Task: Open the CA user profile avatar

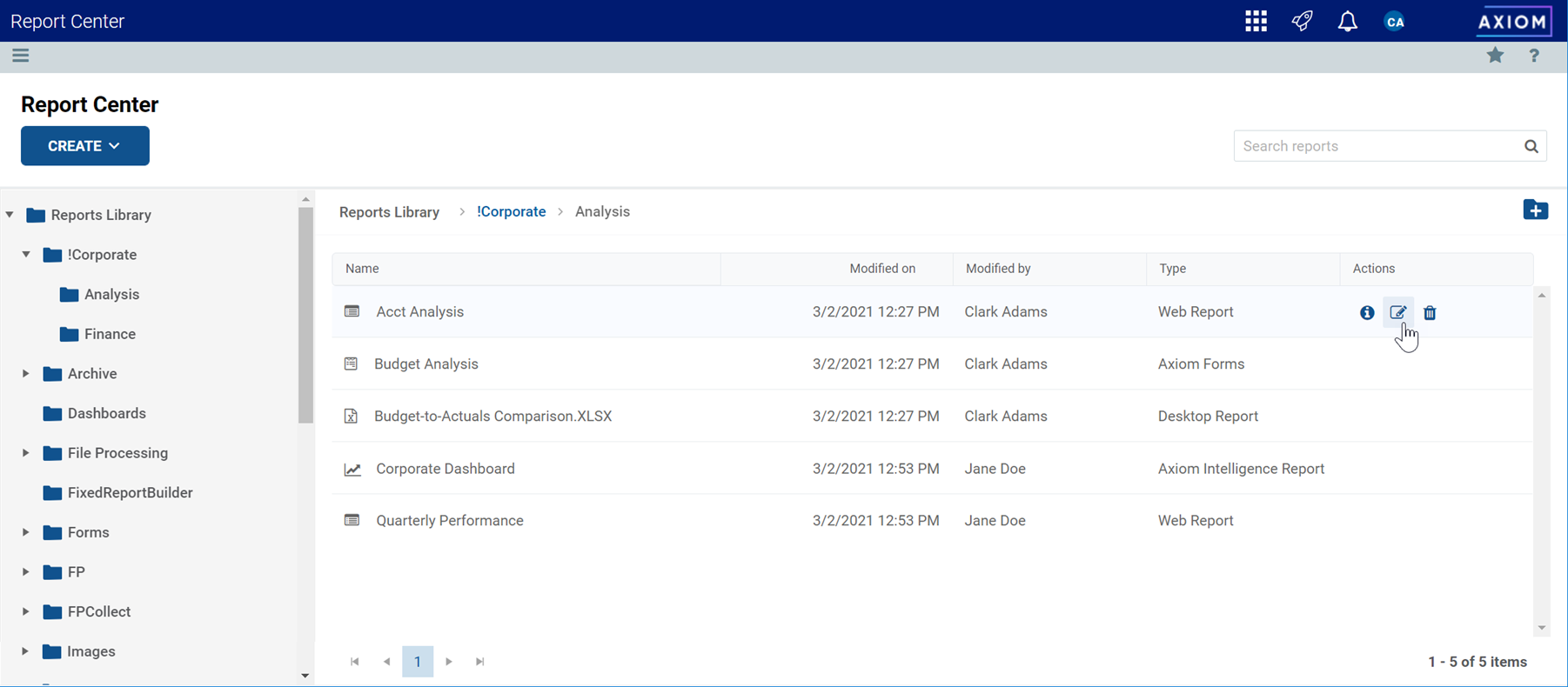Action: tap(1395, 22)
